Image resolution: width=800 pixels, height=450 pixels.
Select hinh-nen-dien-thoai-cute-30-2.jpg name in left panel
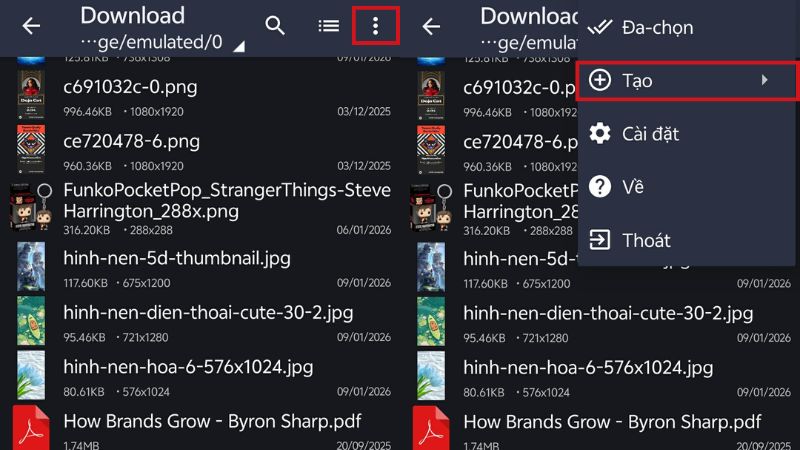[208, 313]
